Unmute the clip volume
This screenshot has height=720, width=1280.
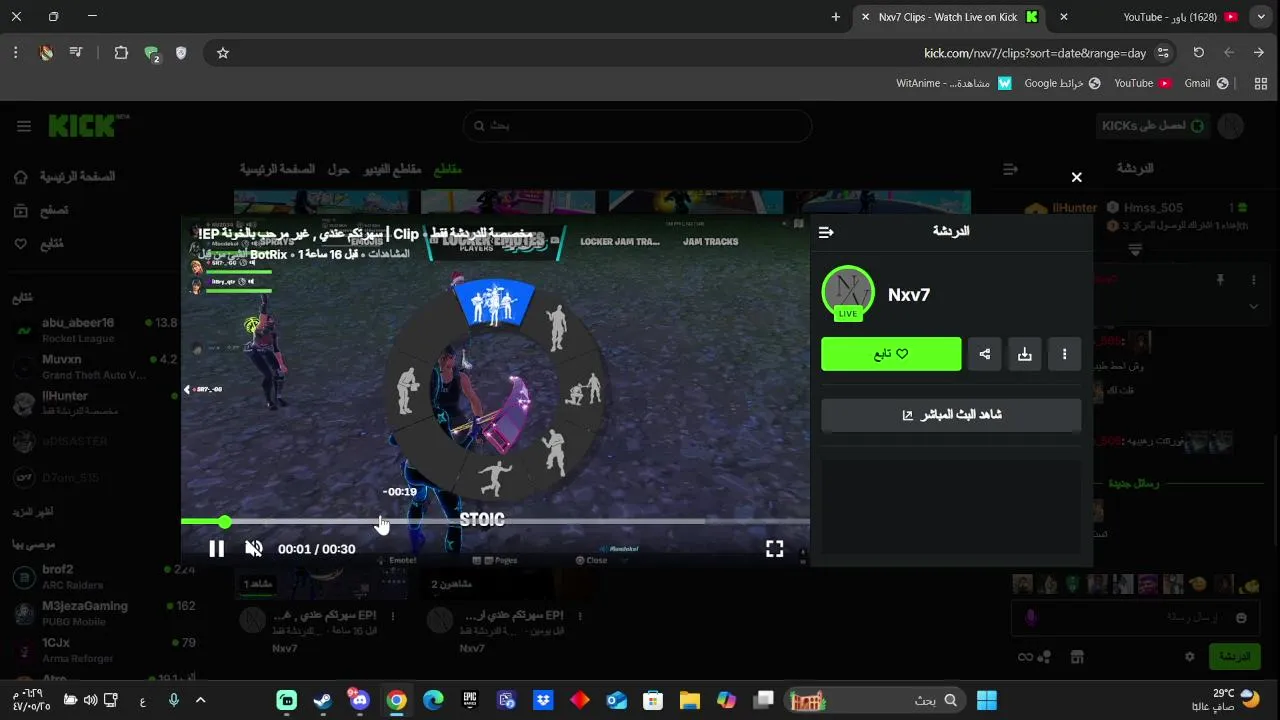[x=254, y=548]
